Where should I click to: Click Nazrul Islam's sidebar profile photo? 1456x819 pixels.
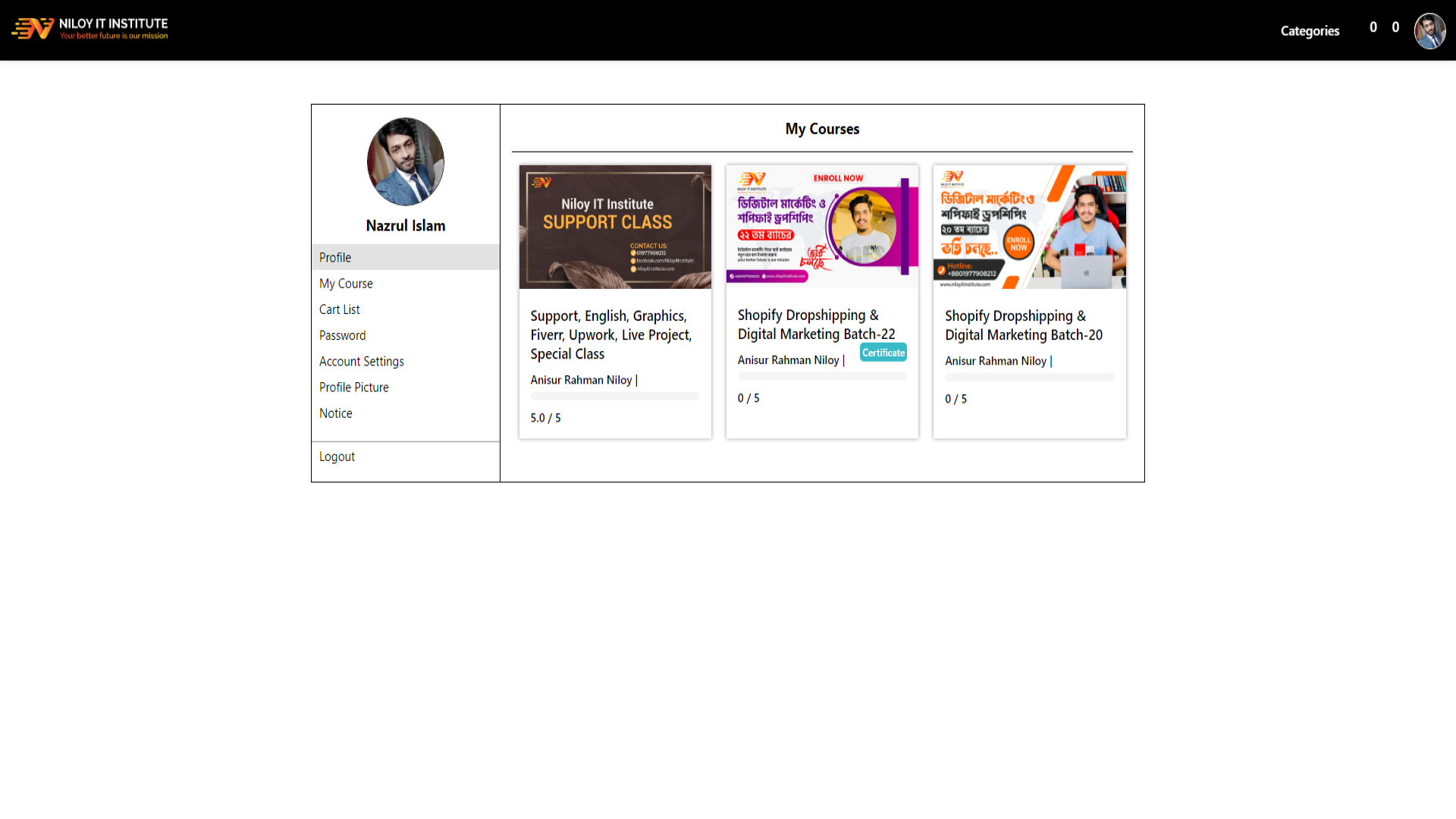tap(405, 162)
